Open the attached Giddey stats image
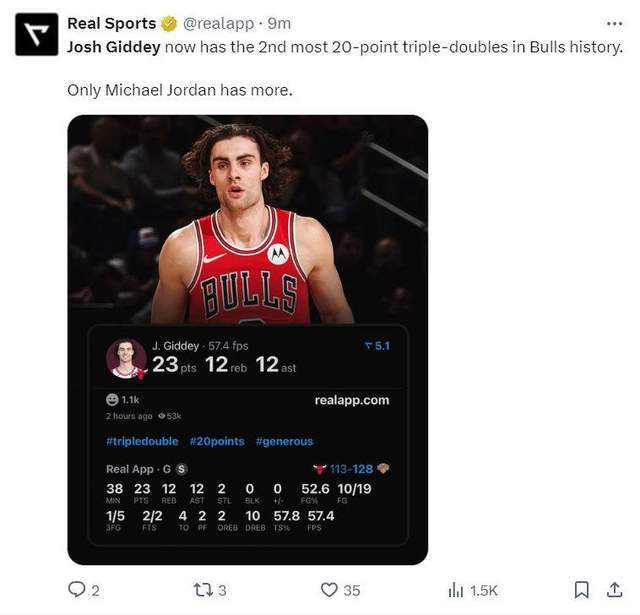The width and height of the screenshot is (640, 615). [x=247, y=220]
